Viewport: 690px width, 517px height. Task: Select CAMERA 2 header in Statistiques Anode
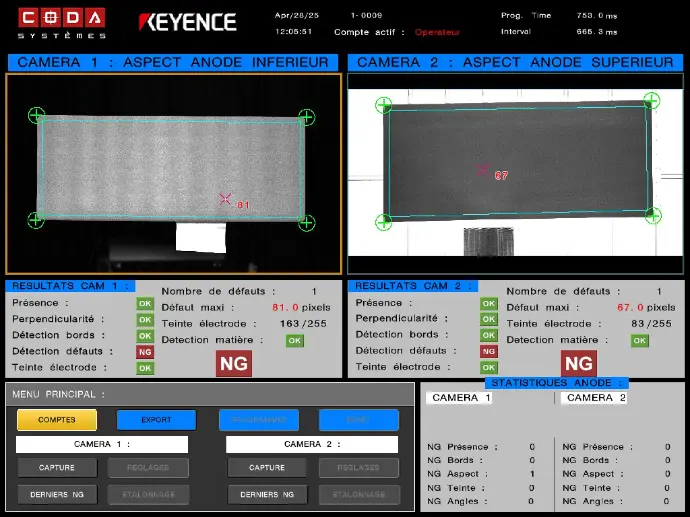[594, 398]
